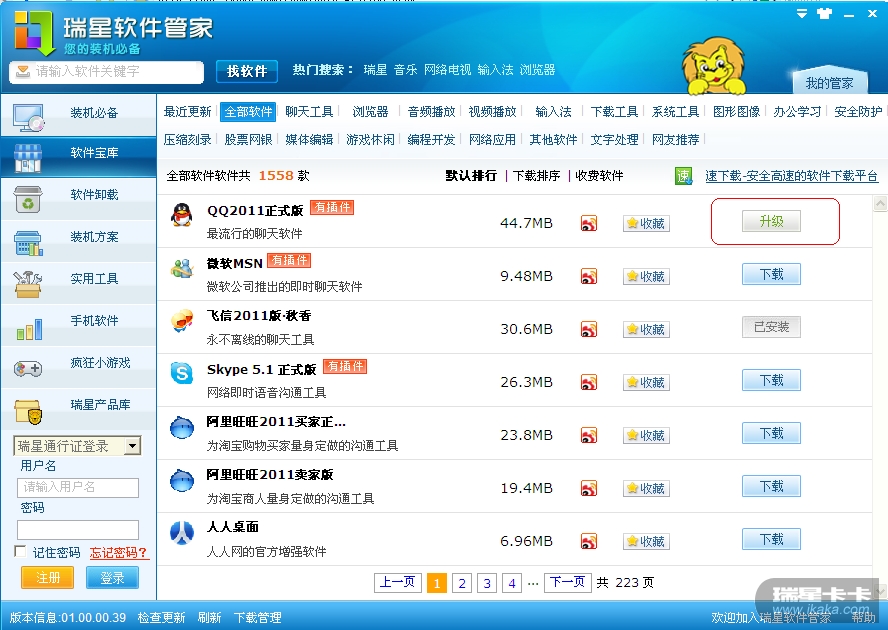This screenshot has width=888, height=630.
Task: Click the Skype app icon
Action: [182, 374]
